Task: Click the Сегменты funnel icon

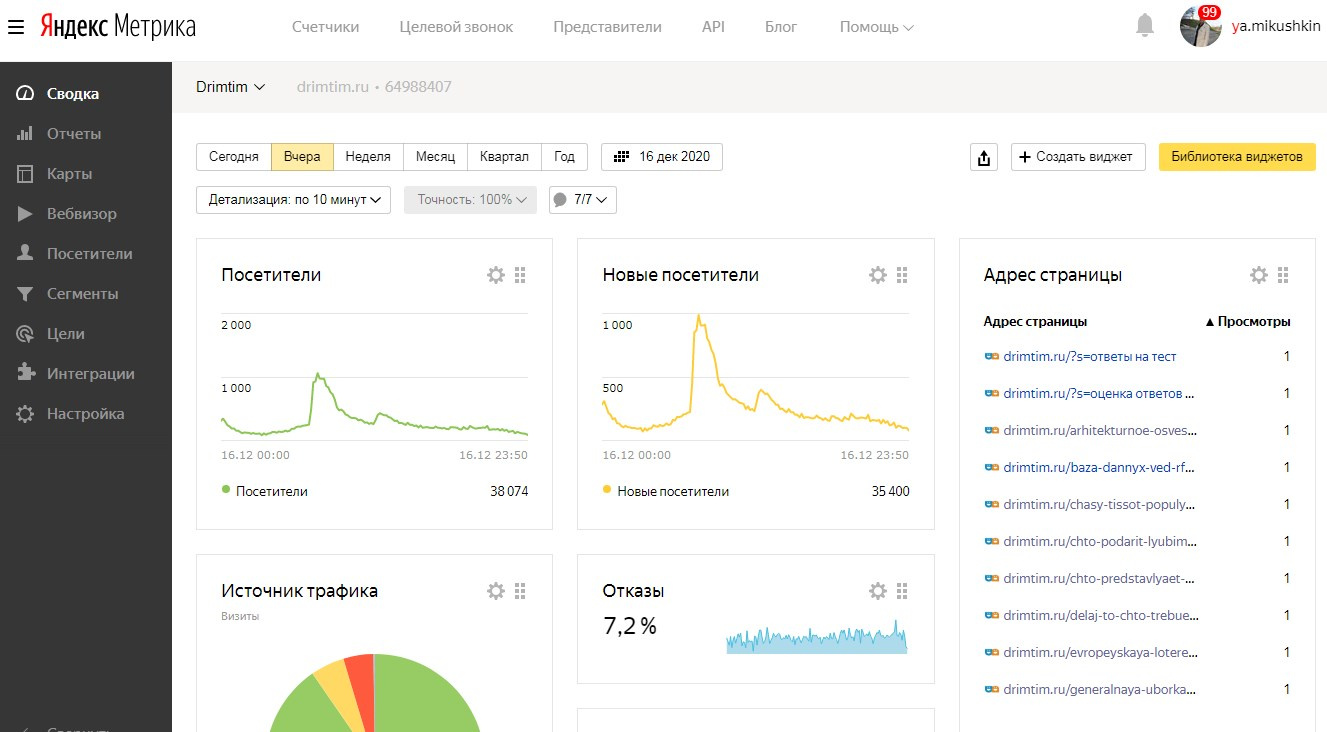Action: tap(25, 294)
